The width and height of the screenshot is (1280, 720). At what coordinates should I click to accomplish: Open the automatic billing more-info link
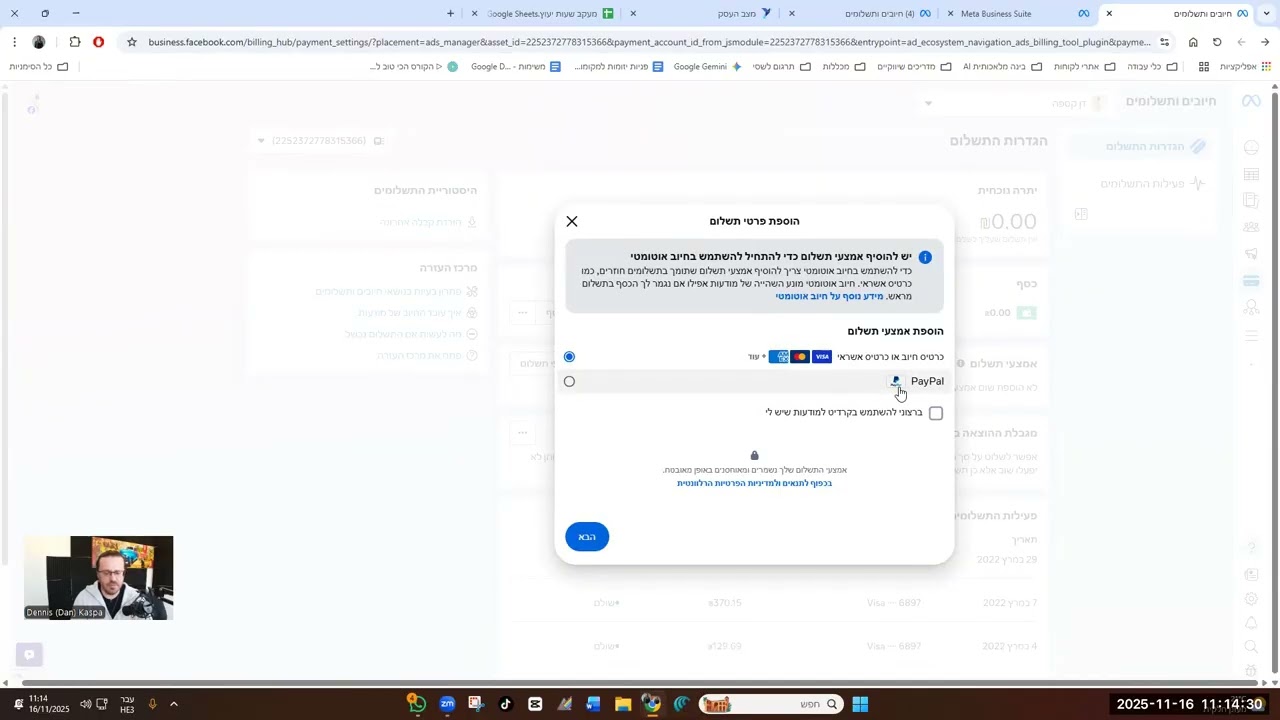click(829, 296)
